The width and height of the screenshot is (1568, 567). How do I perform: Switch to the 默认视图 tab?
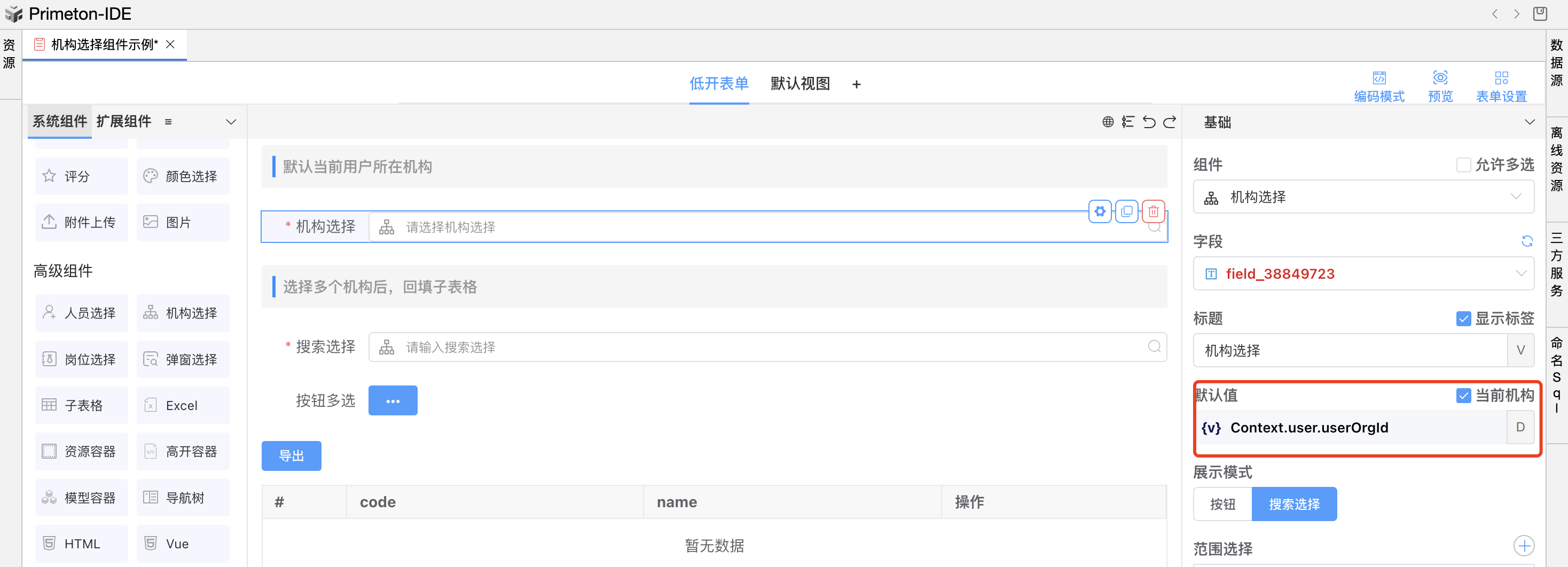pyautogui.click(x=800, y=84)
